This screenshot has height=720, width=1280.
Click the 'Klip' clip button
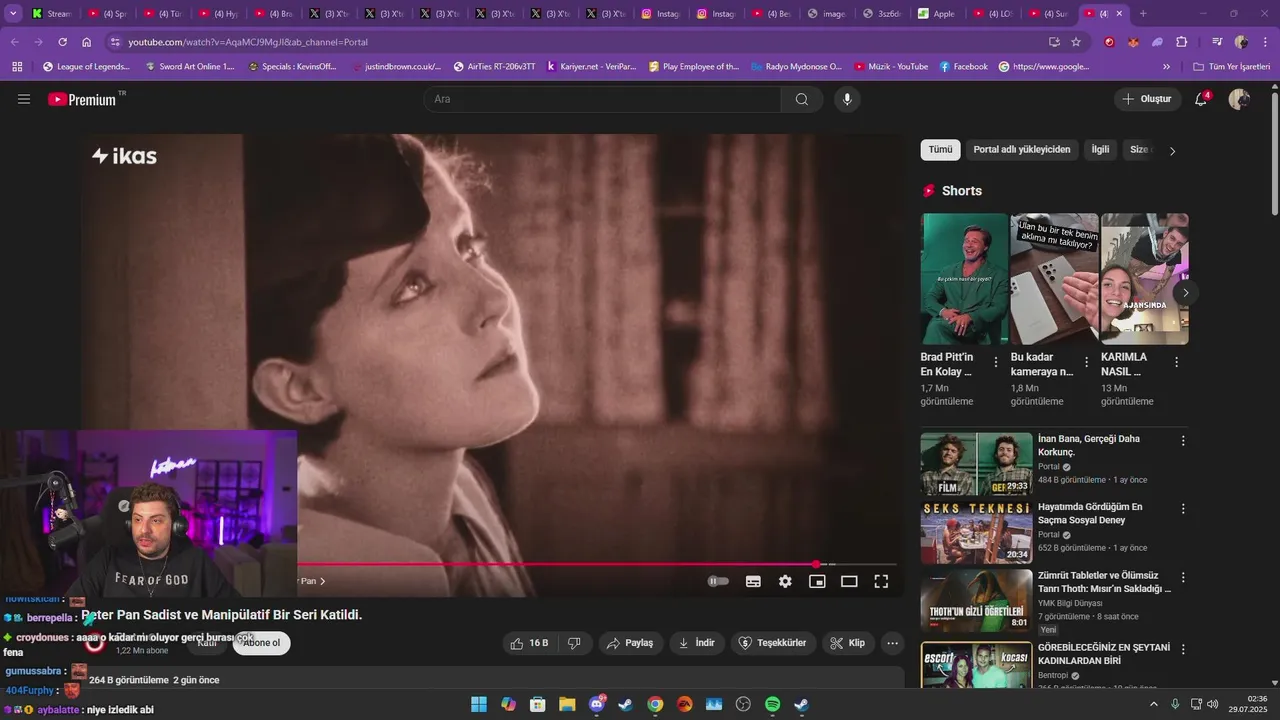pyautogui.click(x=847, y=643)
